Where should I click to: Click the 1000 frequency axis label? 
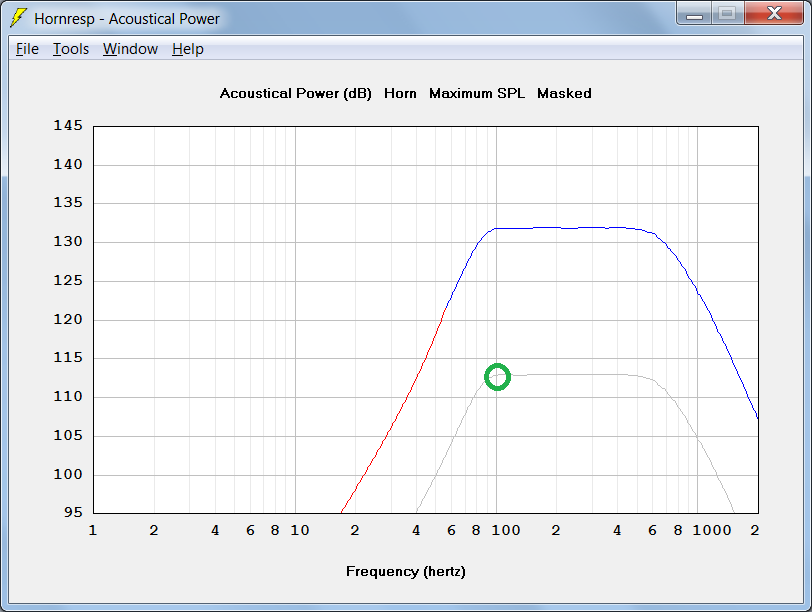point(712,530)
